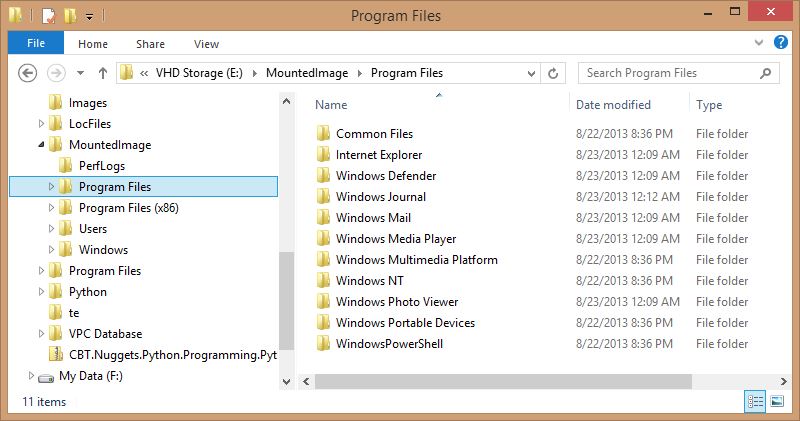Select the Windows NT folder icon
This screenshot has height=421, width=800.
(x=323, y=280)
